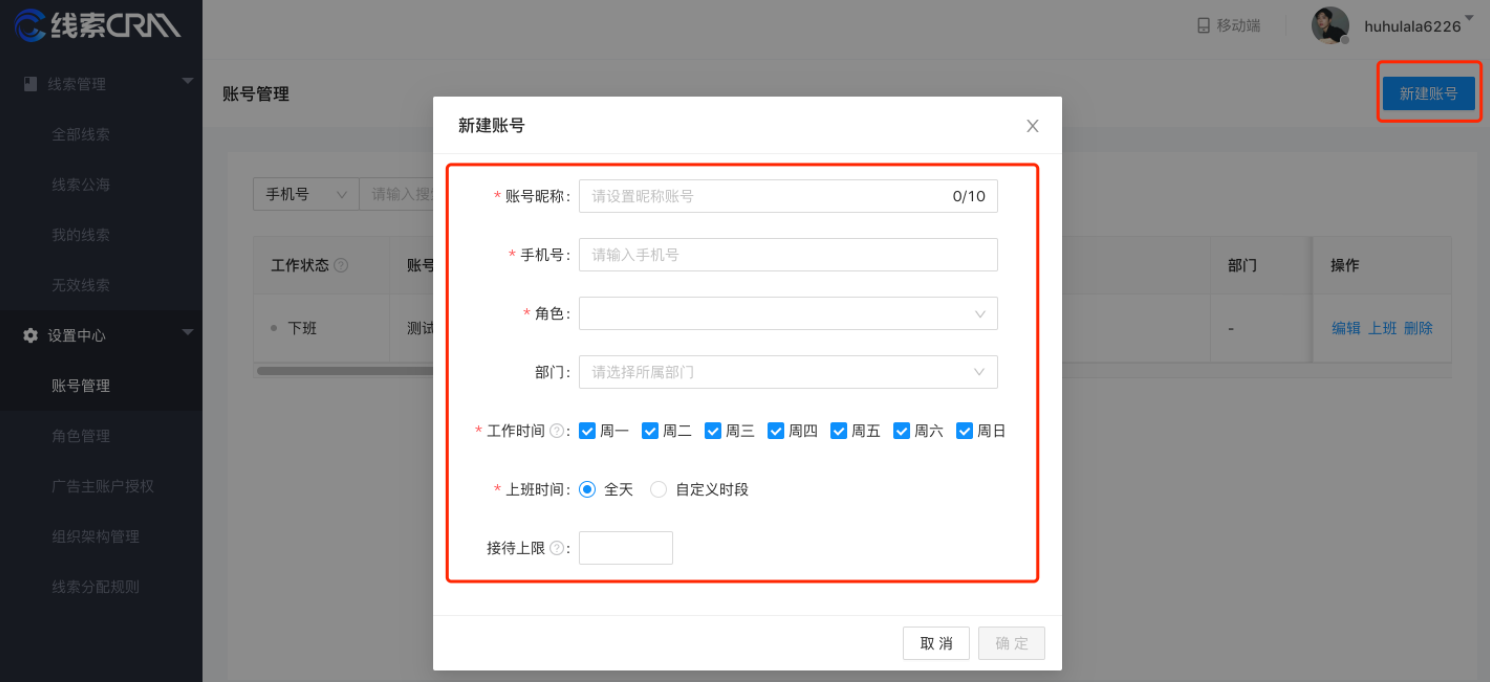
Task: Click the 编辑 link in the table row
Action: pos(1345,327)
